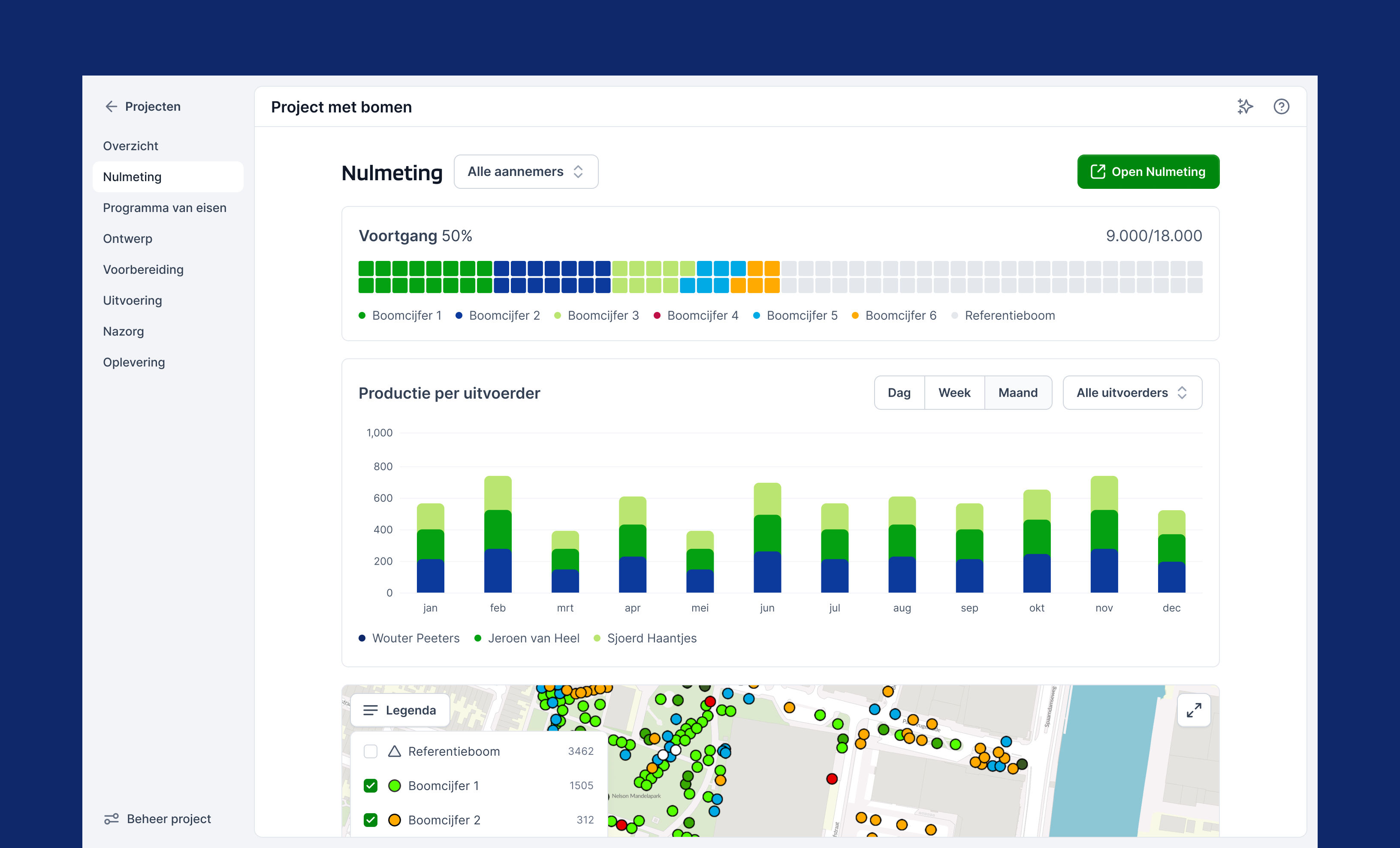This screenshot has width=1400, height=848.
Task: Click the Referentieboom triangle icon in legend
Action: (394, 751)
